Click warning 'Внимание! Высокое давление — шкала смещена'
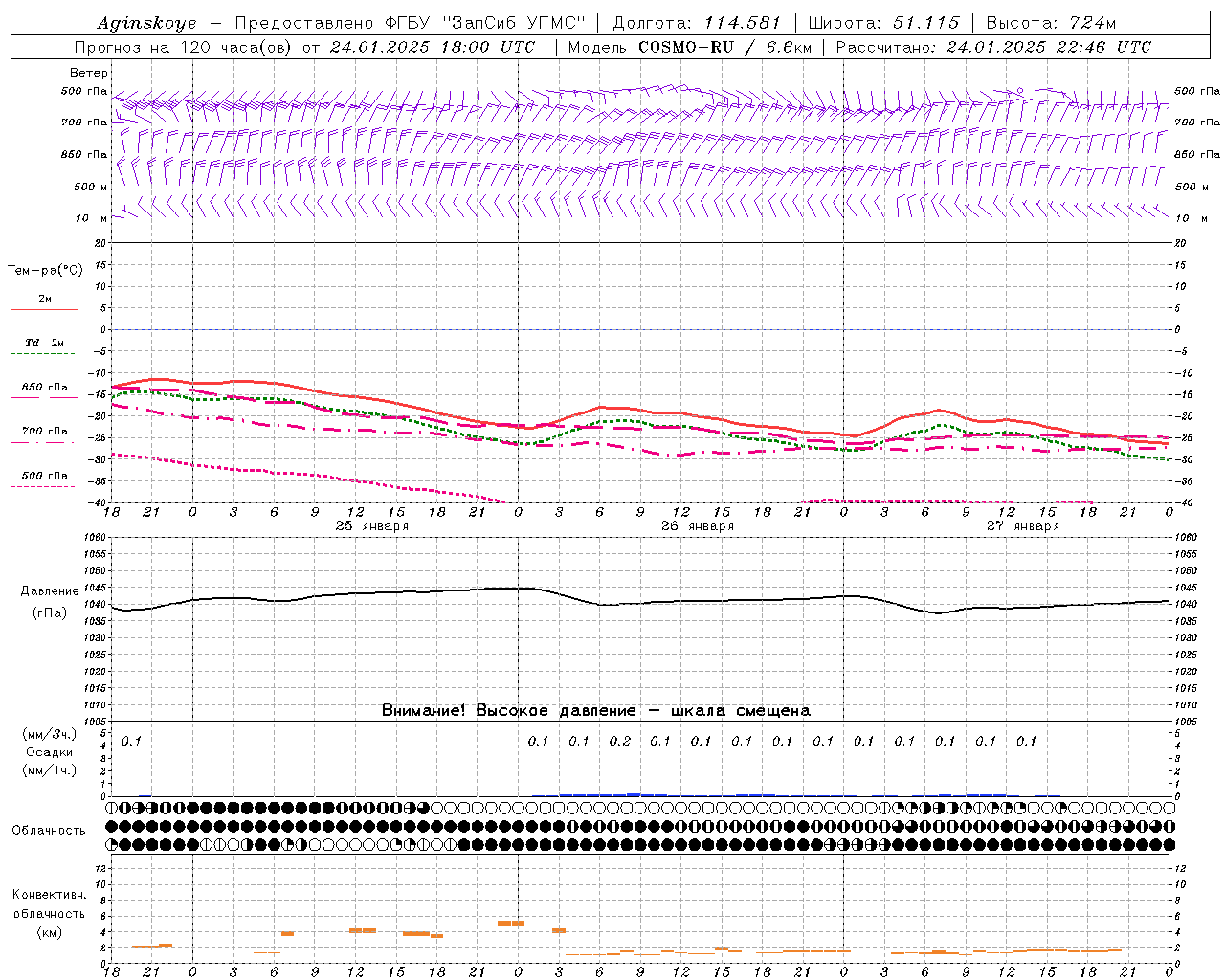This screenshot has width=1225, height=980. tap(596, 711)
